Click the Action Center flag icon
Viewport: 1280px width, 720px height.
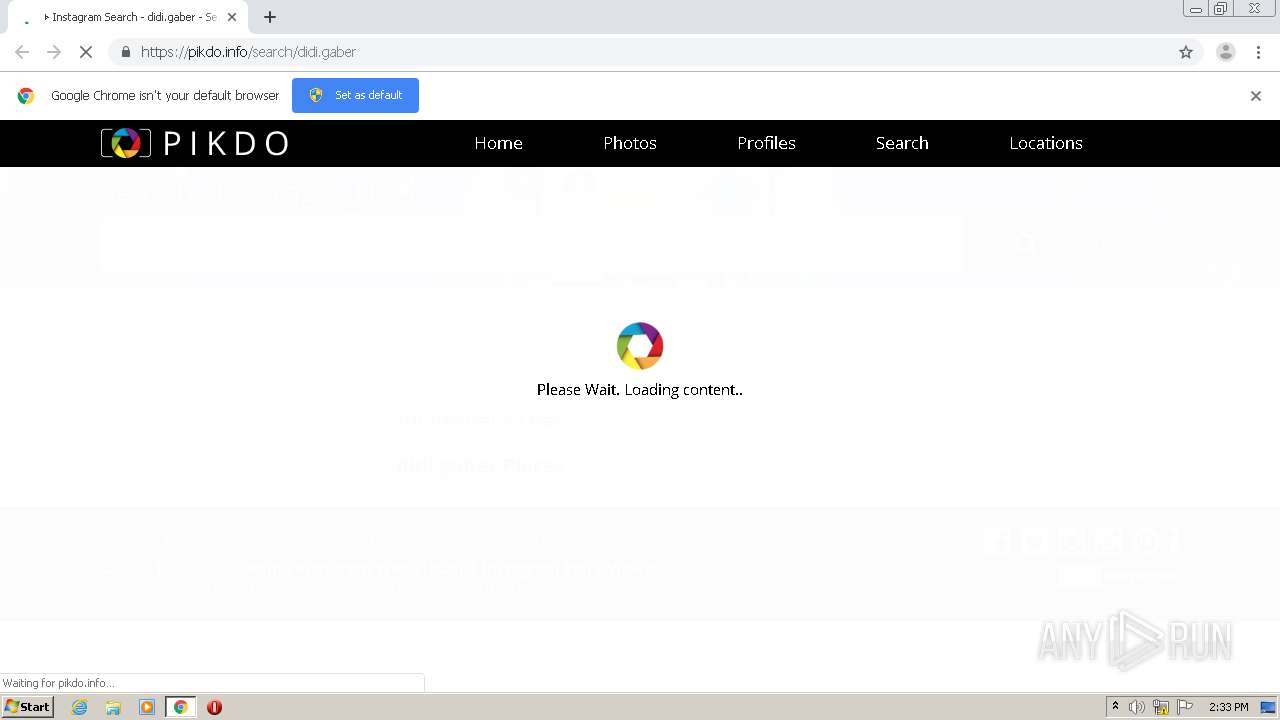(x=1185, y=707)
